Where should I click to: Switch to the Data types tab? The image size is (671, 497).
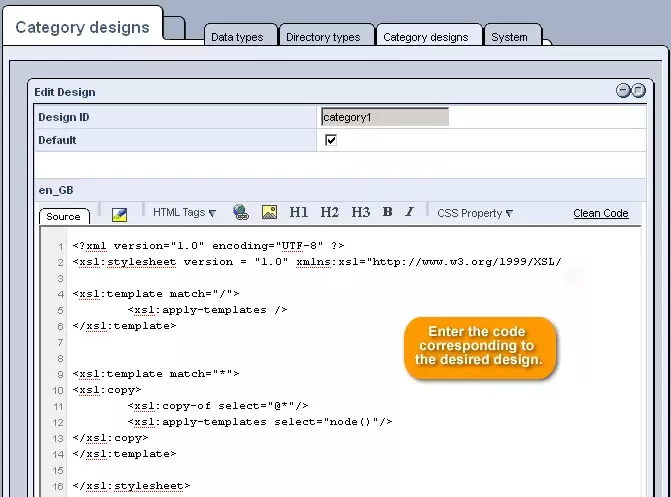[x=237, y=37]
